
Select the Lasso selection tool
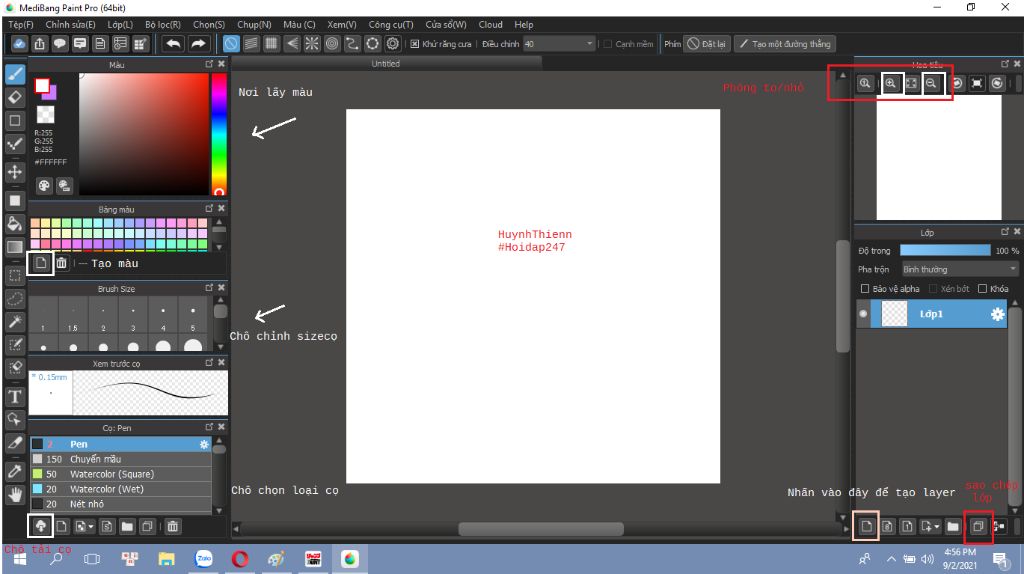(15, 299)
